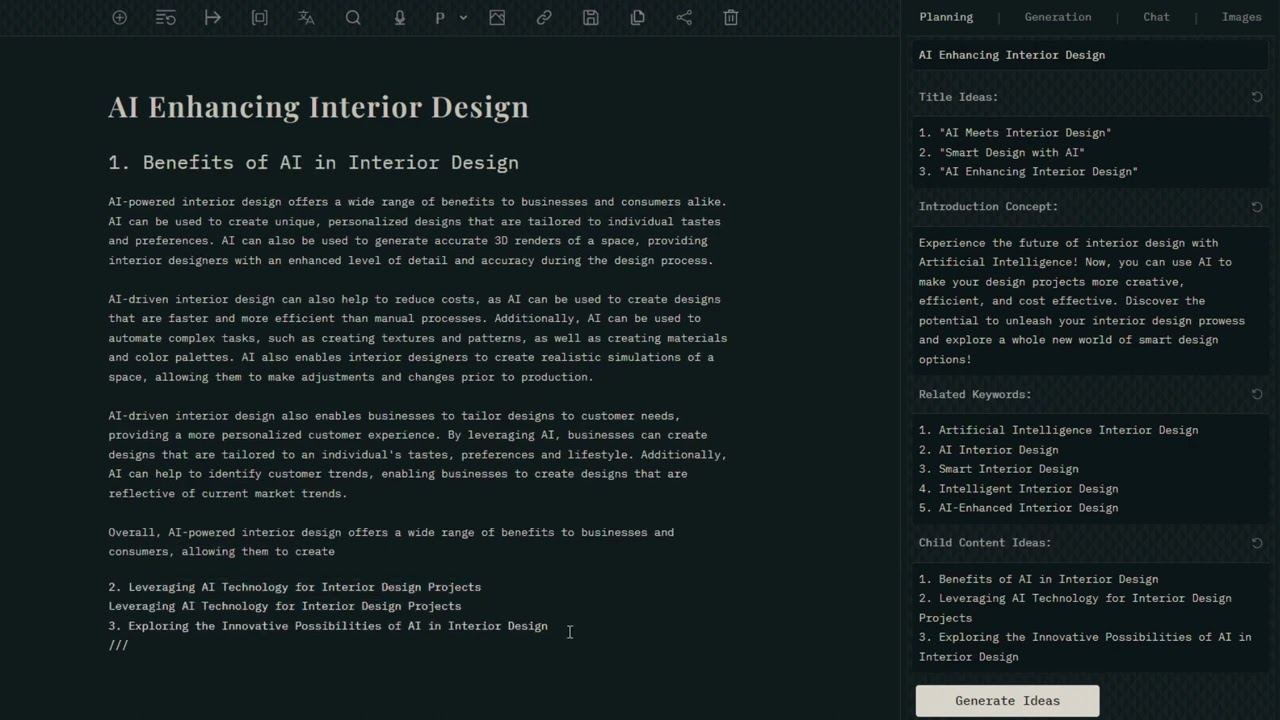Click editor line '3. Exploring the Innovative Possibilities'
This screenshot has height=720, width=1280.
click(328, 626)
